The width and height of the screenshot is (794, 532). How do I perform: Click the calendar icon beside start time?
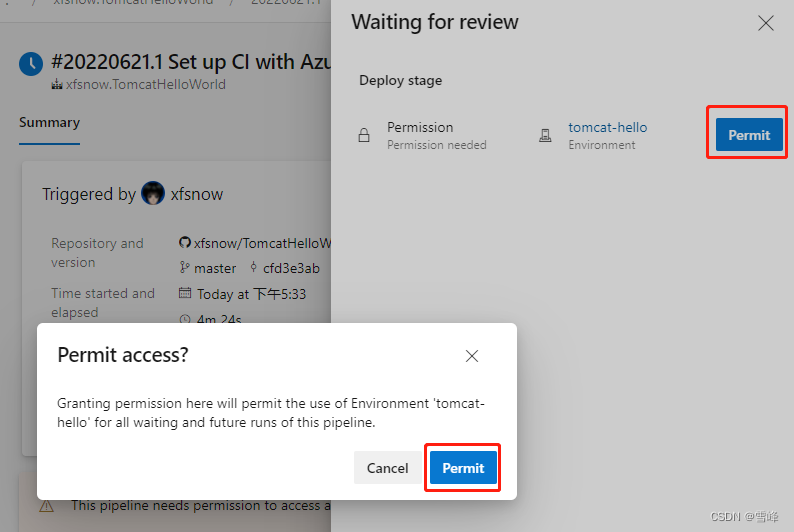tap(185, 293)
